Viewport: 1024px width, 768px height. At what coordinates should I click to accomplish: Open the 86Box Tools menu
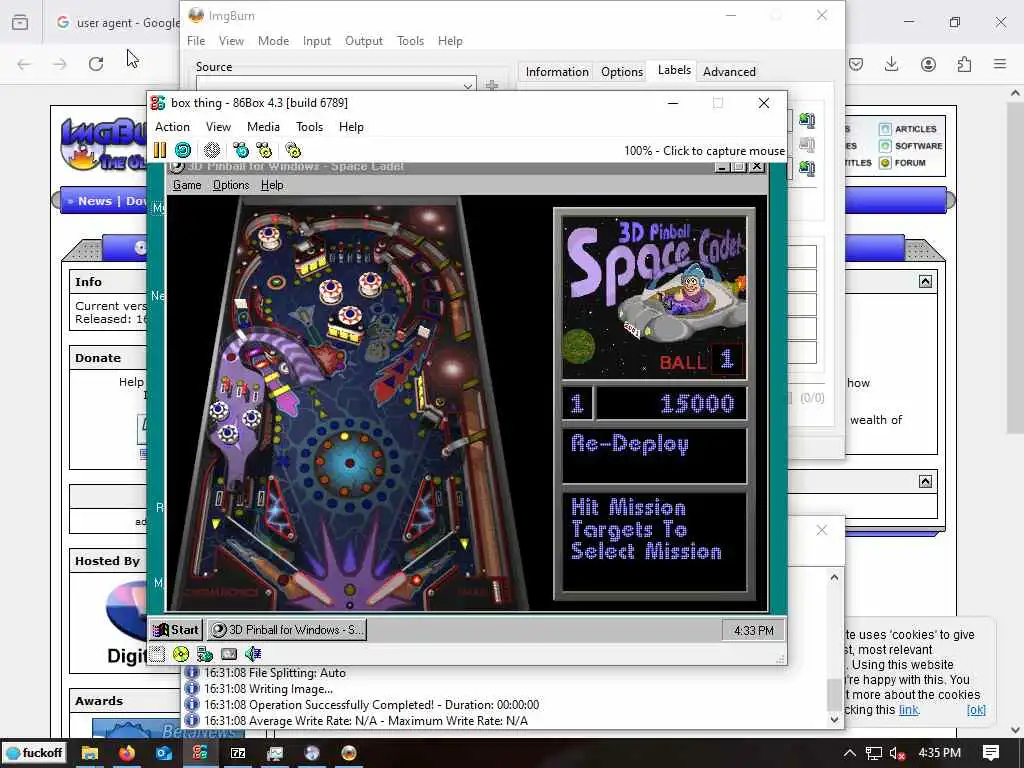[x=310, y=127]
